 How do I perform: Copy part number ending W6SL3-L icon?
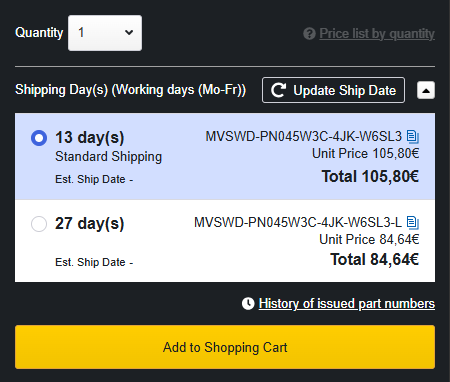click(x=413, y=222)
